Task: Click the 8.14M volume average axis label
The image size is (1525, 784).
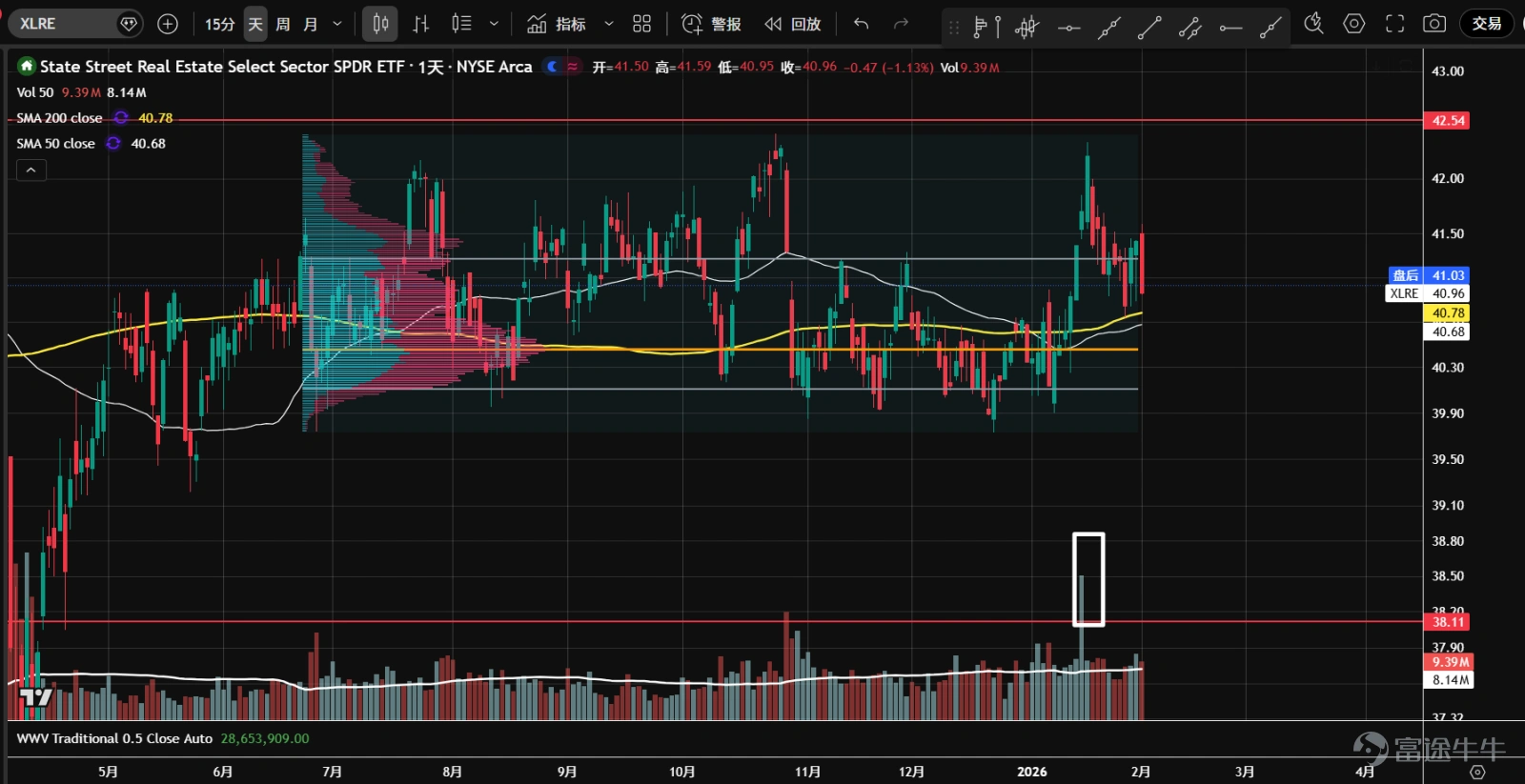Action: coord(1450,680)
